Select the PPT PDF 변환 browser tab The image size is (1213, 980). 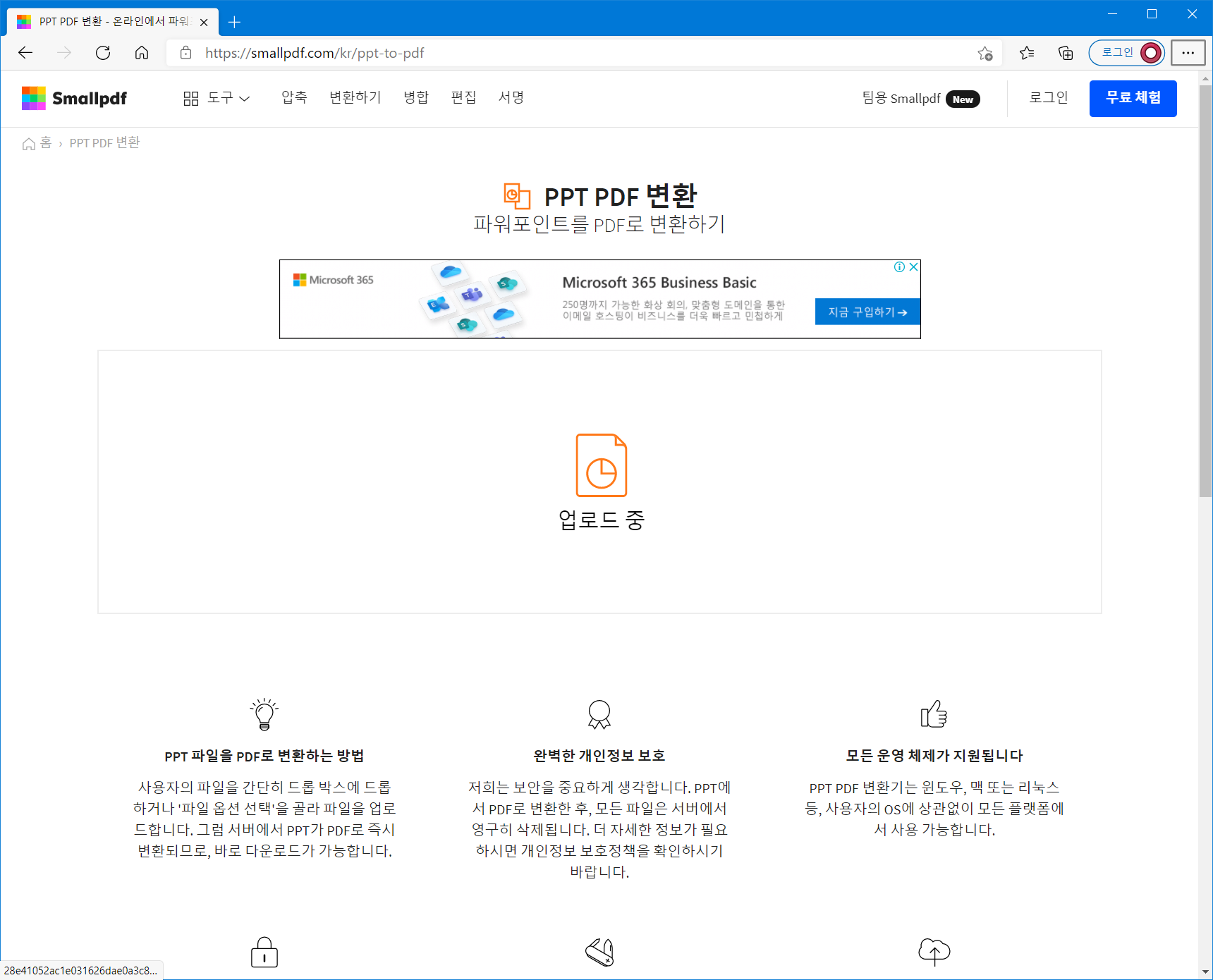113,22
